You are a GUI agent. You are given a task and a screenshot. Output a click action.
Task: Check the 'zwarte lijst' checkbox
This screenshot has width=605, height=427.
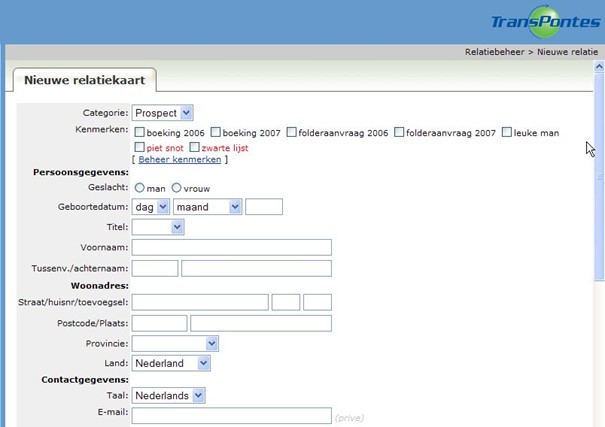click(x=195, y=148)
